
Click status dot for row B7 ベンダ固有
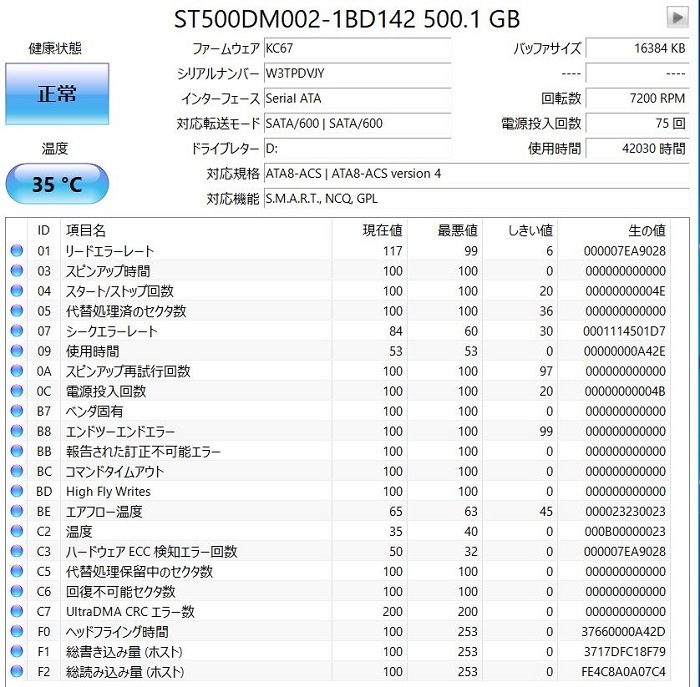[x=17, y=411]
